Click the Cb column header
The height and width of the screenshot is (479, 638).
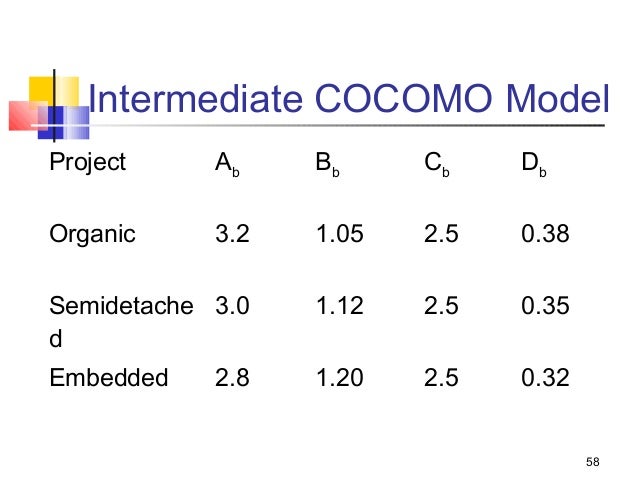point(436,165)
